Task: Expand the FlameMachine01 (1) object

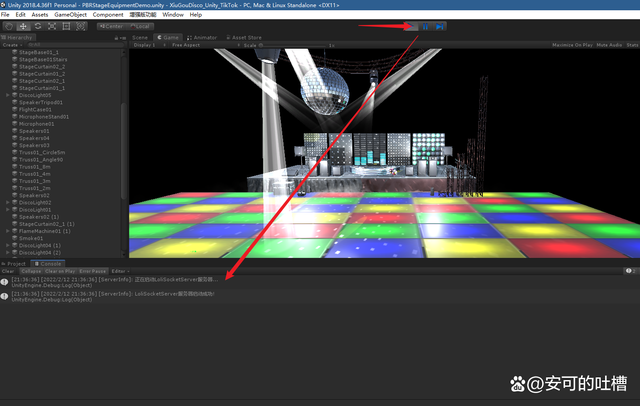Action: (8, 231)
